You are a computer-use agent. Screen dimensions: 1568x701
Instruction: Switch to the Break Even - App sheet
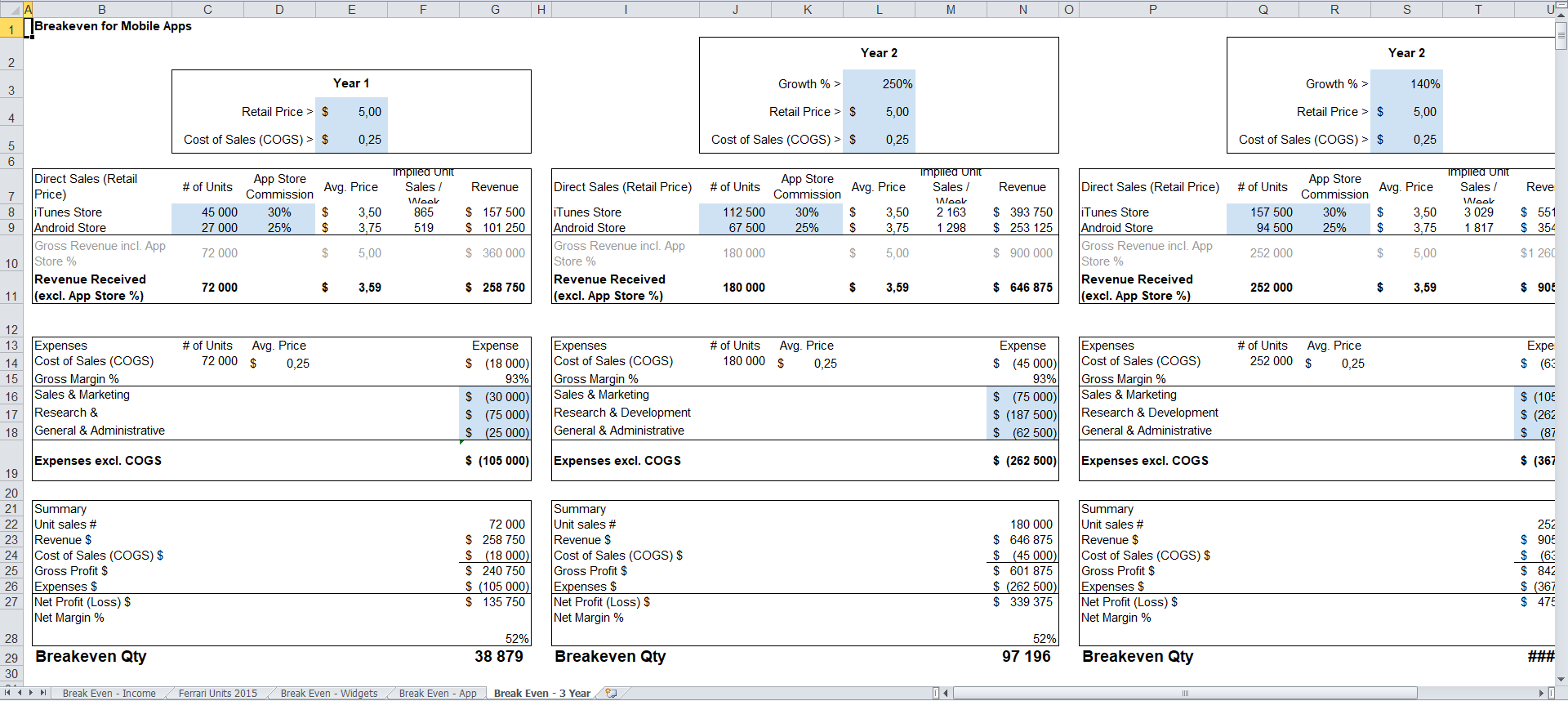point(438,693)
